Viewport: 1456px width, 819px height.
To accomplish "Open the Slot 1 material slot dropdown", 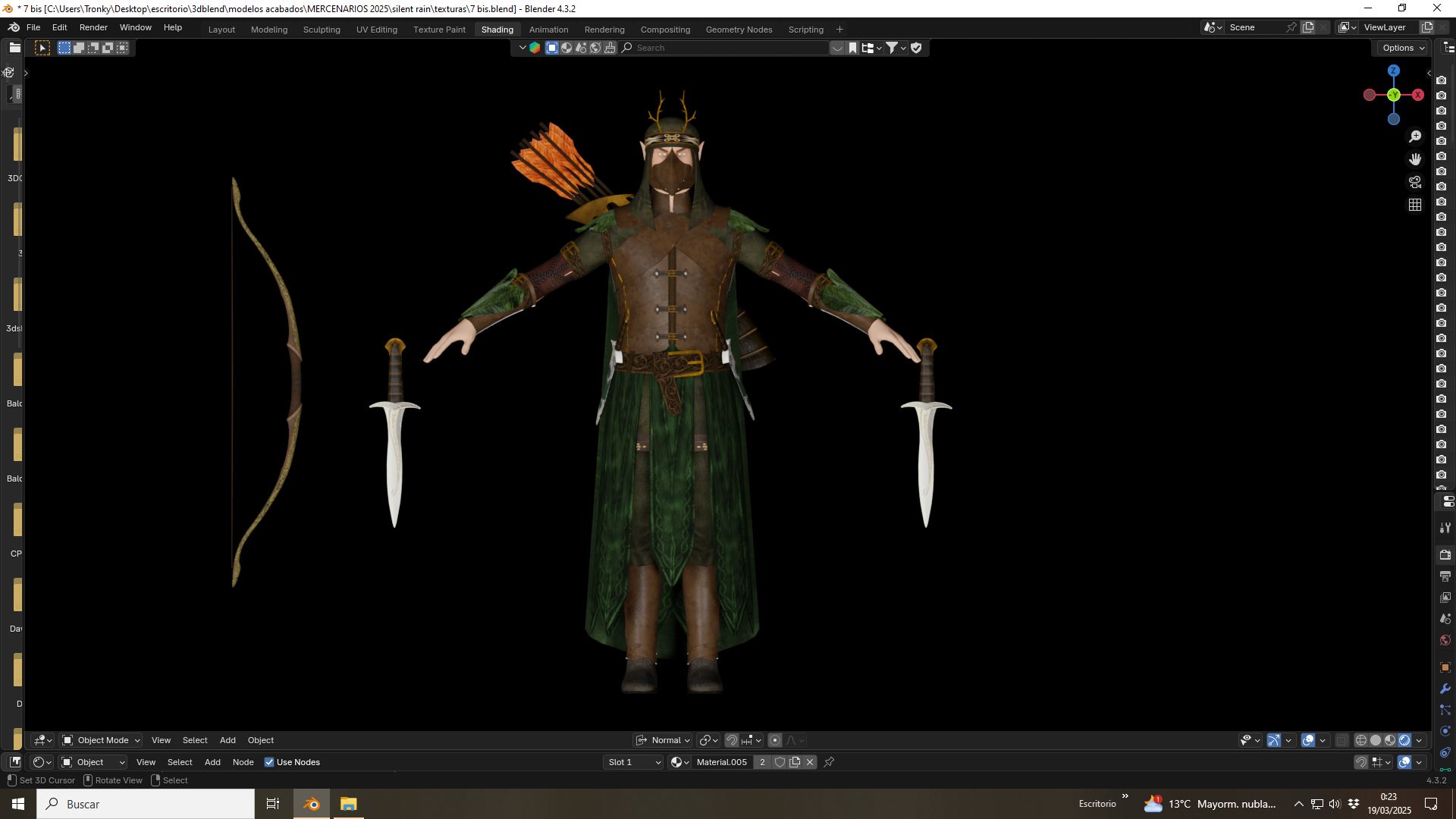I will coord(634,762).
